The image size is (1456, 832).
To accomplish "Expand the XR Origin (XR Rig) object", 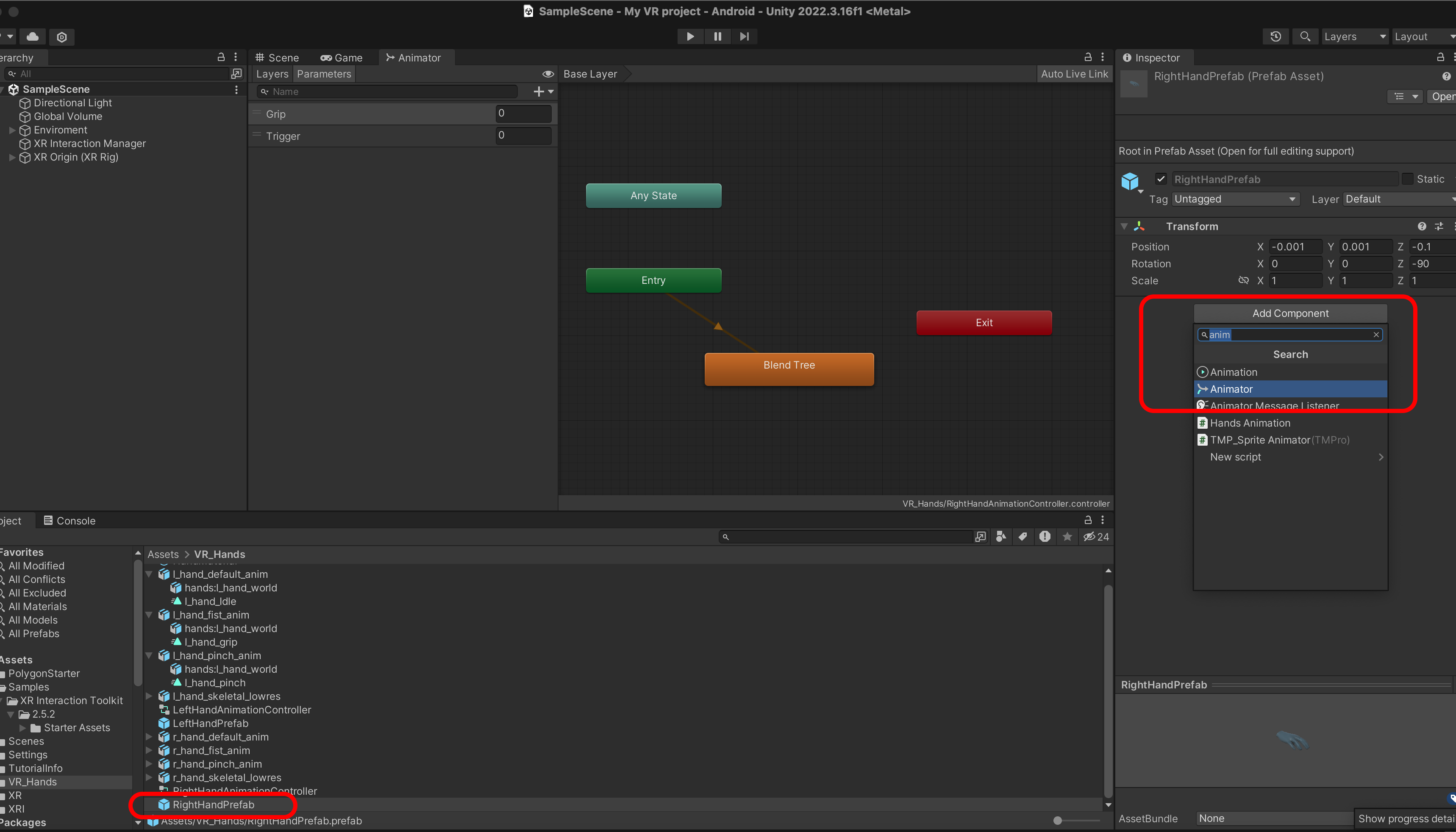I will (x=12, y=157).
